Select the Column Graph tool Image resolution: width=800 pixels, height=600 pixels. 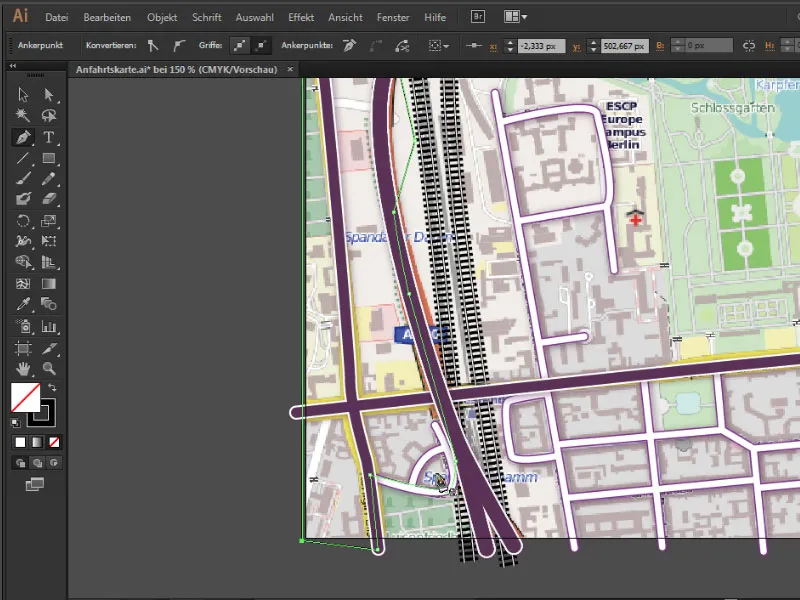tap(48, 326)
